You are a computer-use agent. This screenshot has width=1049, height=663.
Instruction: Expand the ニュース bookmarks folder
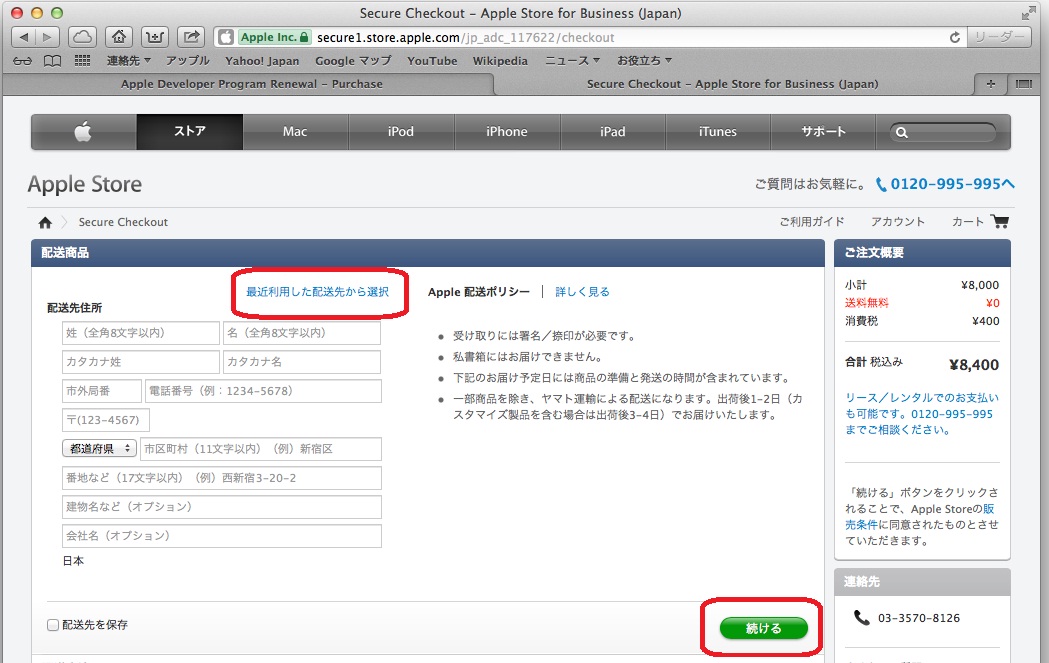[572, 61]
